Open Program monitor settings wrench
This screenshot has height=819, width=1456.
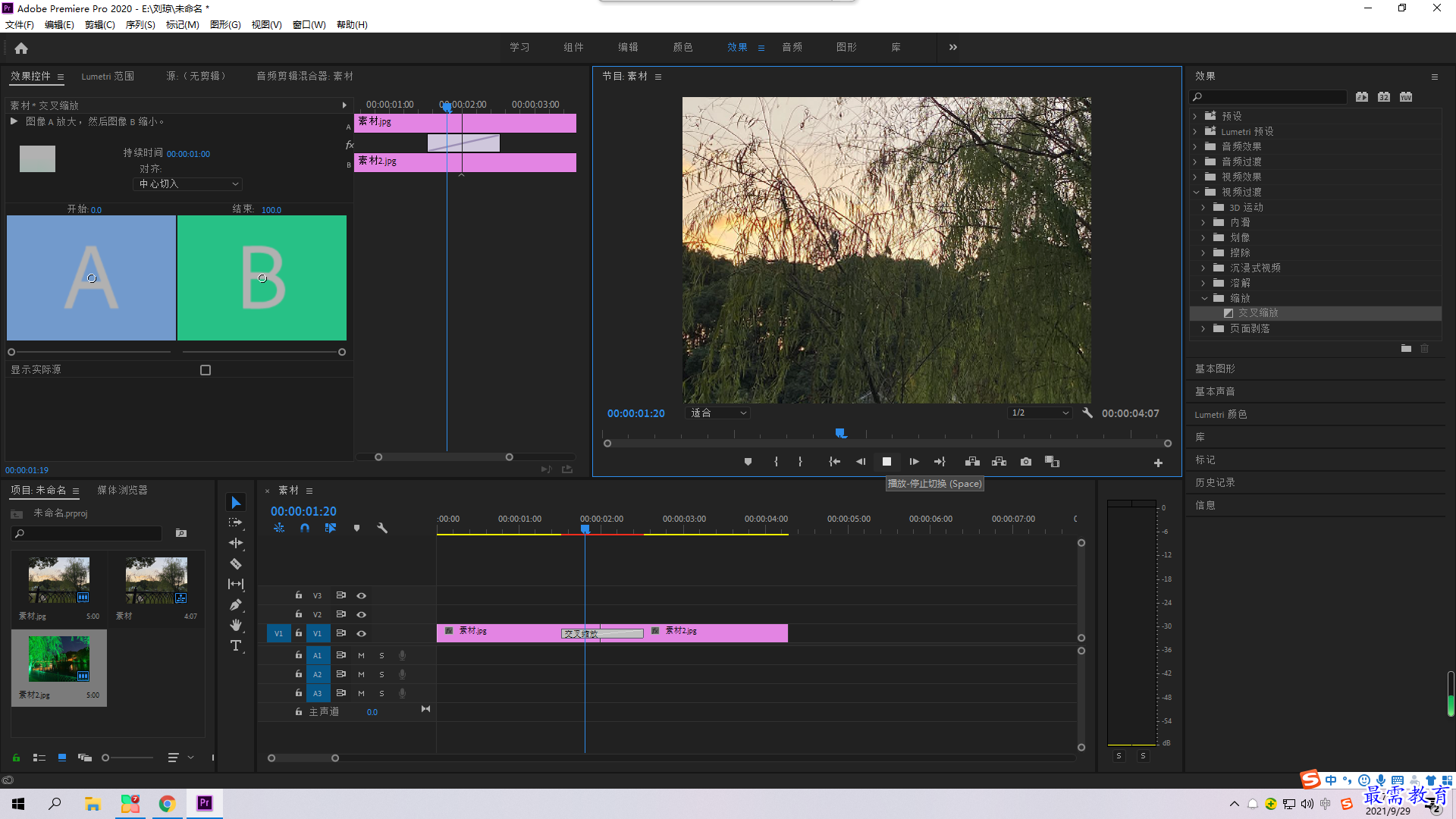point(1087,413)
